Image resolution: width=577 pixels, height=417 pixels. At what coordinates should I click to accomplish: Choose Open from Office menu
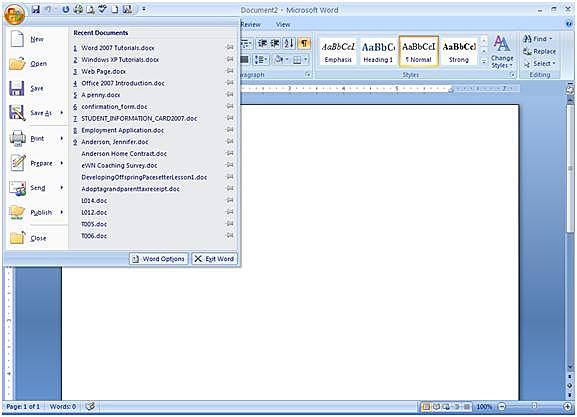pyautogui.click(x=37, y=64)
